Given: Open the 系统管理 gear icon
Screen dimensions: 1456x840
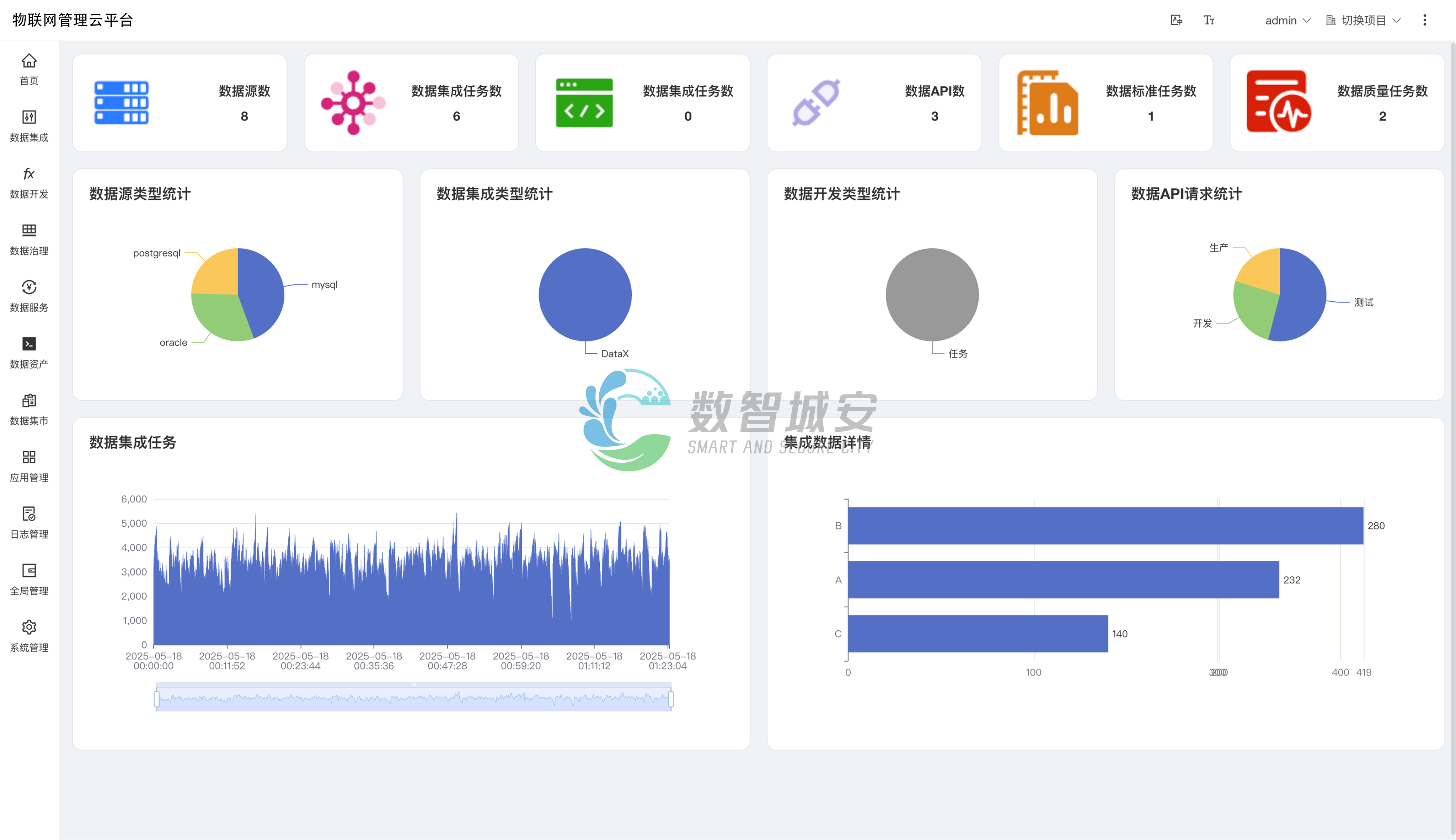Looking at the screenshot, I should point(29,627).
